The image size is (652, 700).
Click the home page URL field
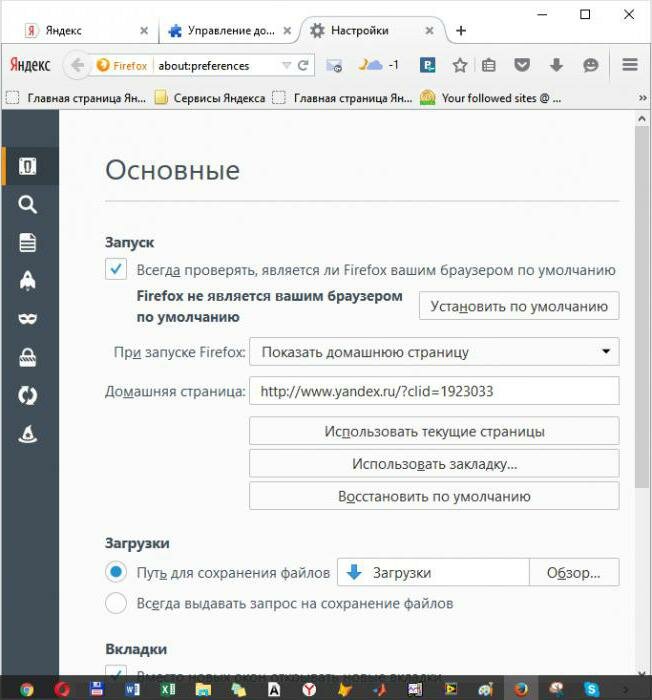[x=434, y=391]
